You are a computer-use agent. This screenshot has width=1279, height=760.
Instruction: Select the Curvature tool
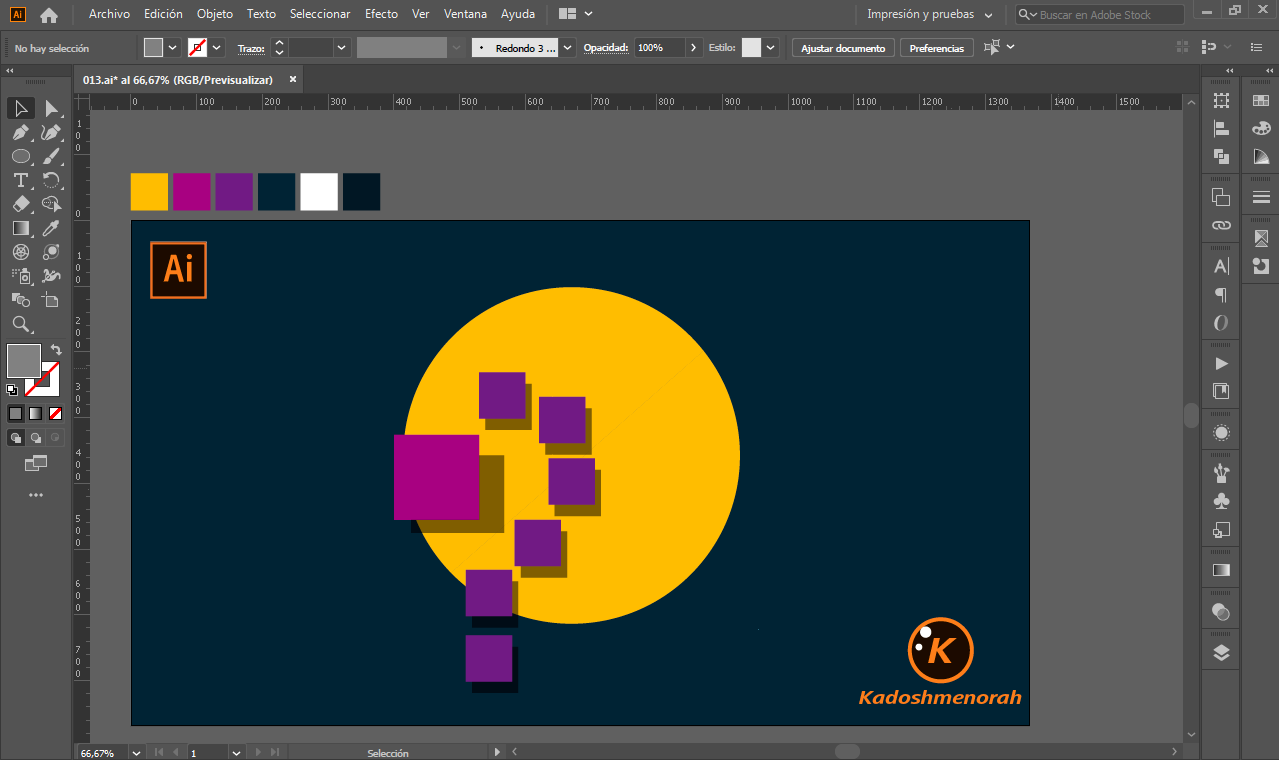pos(51,132)
